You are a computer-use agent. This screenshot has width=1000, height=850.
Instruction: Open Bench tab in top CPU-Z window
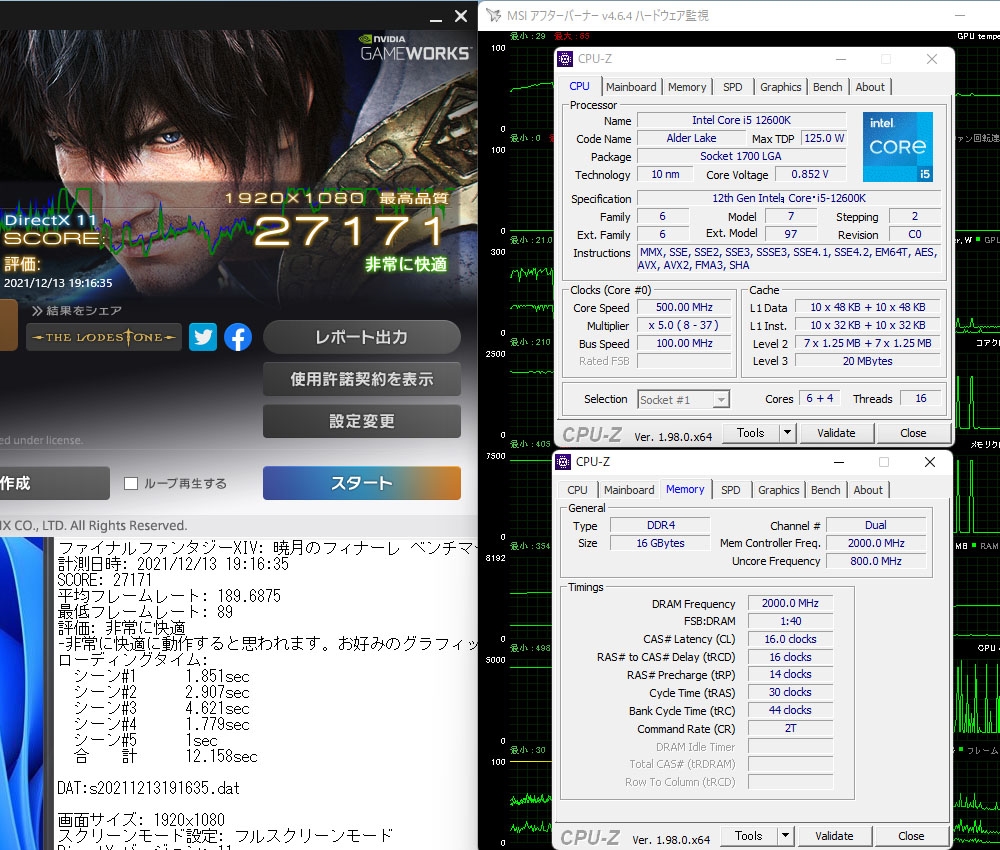point(828,87)
